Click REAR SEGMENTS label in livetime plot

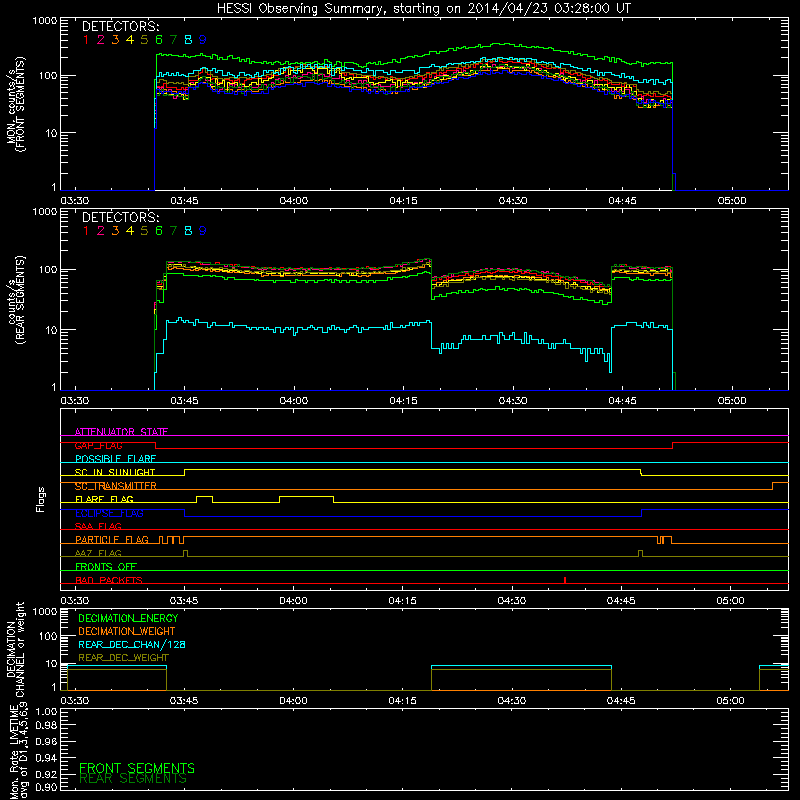[133, 779]
